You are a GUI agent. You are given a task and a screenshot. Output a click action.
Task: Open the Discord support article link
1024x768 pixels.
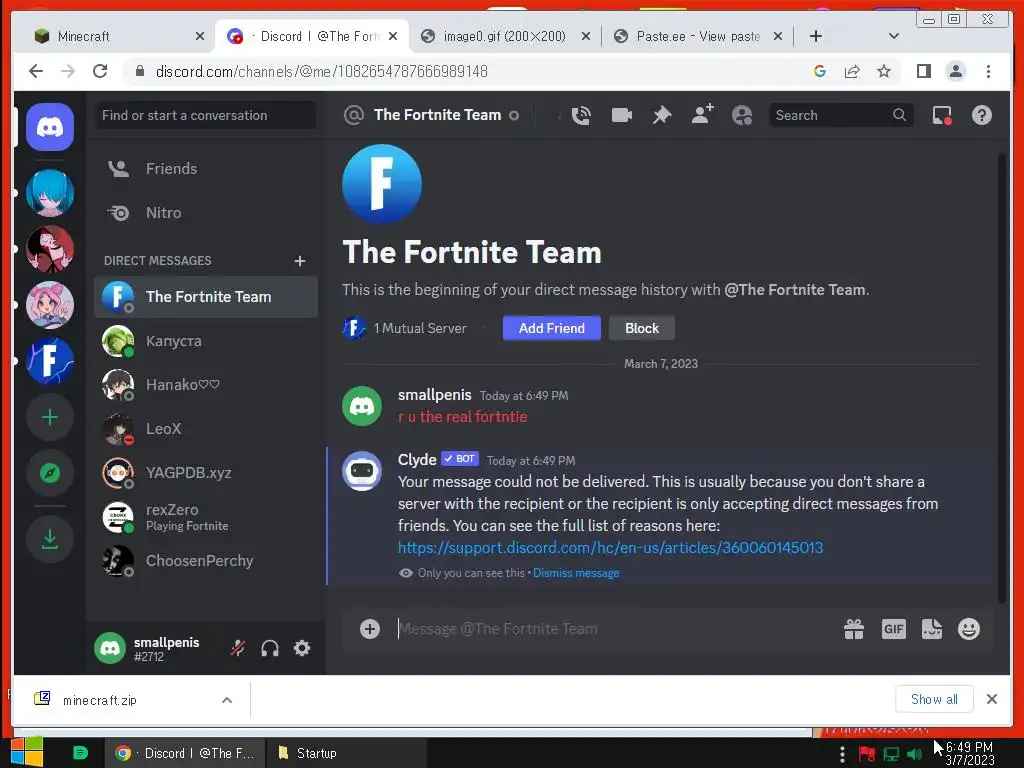pos(610,547)
